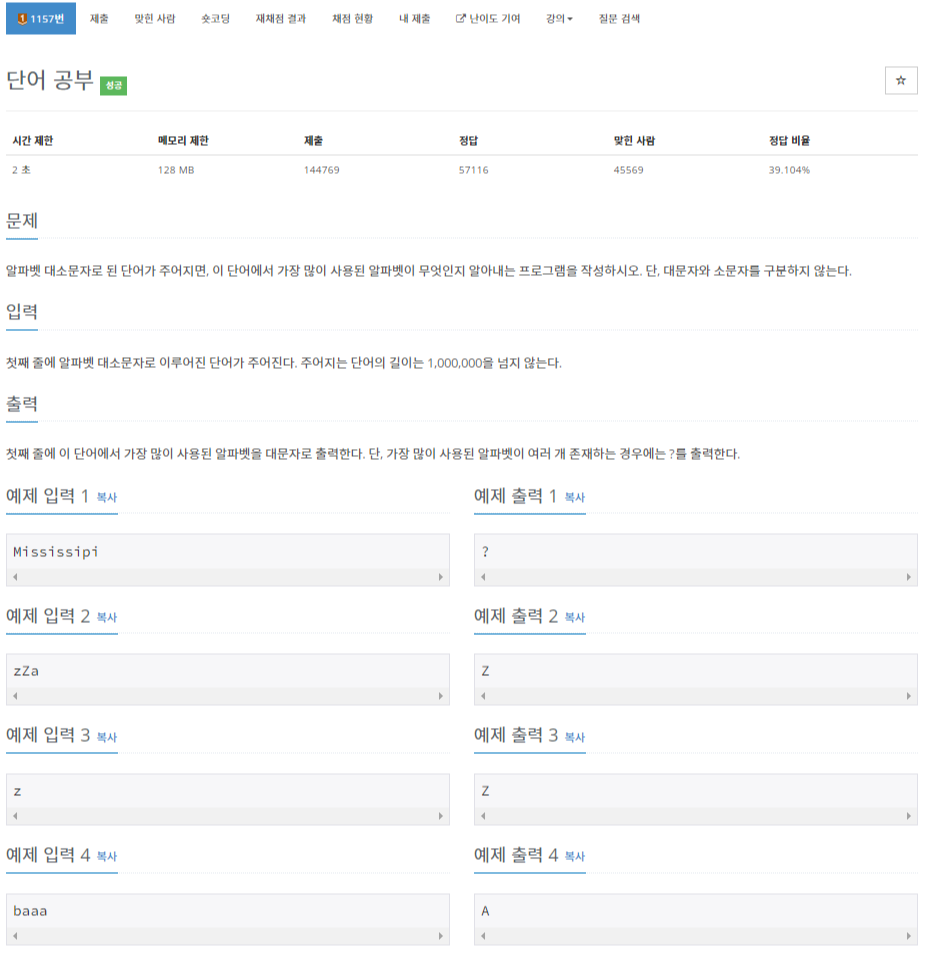Copy 예제 입력 1 via 복사

(107, 497)
